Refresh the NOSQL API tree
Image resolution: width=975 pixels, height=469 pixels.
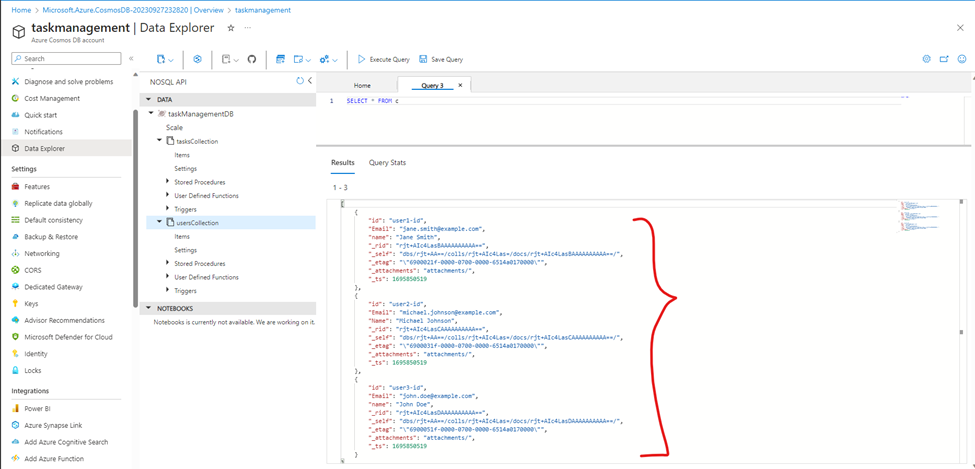pyautogui.click(x=300, y=81)
